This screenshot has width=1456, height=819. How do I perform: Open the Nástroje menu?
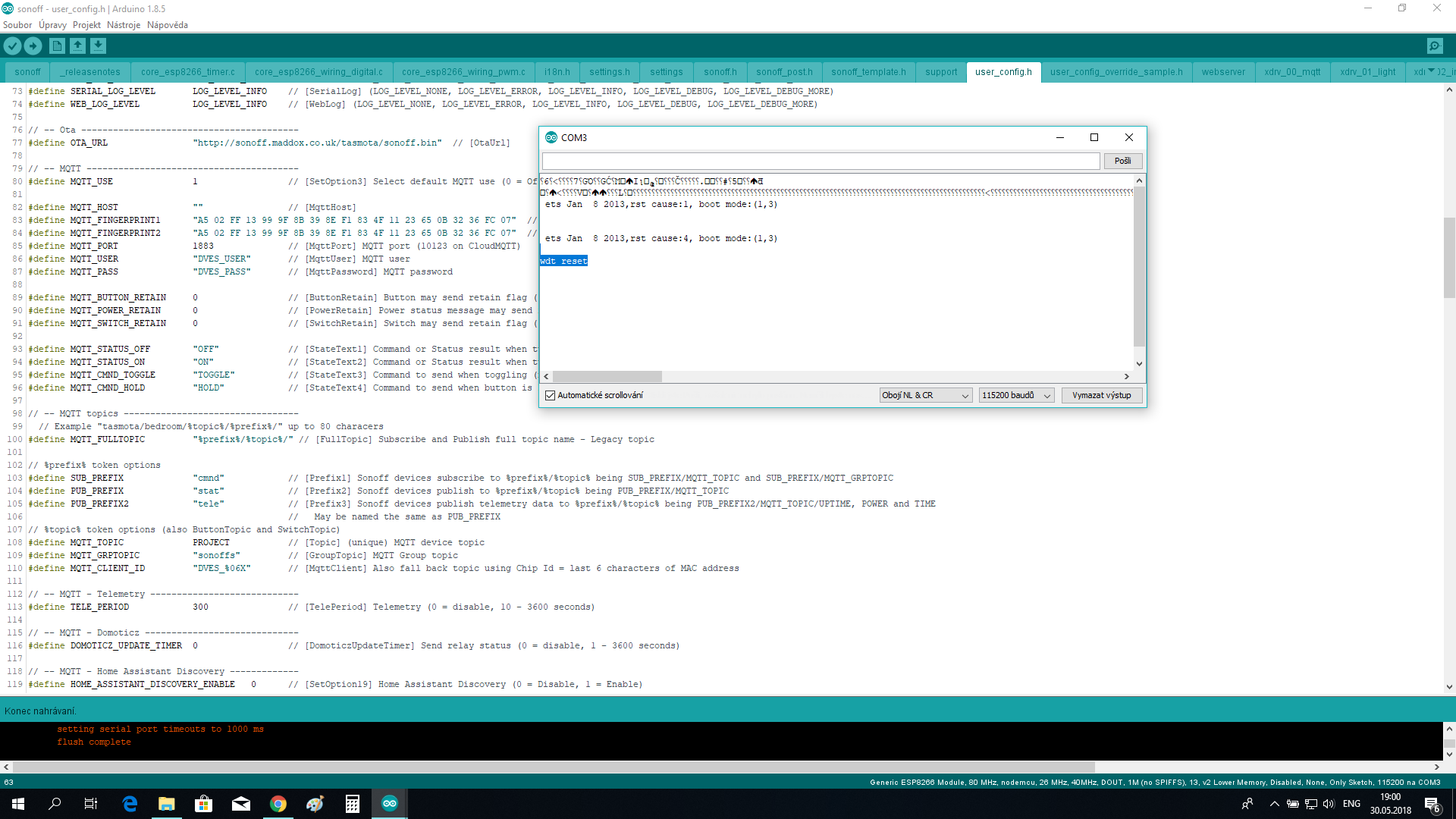coord(124,25)
